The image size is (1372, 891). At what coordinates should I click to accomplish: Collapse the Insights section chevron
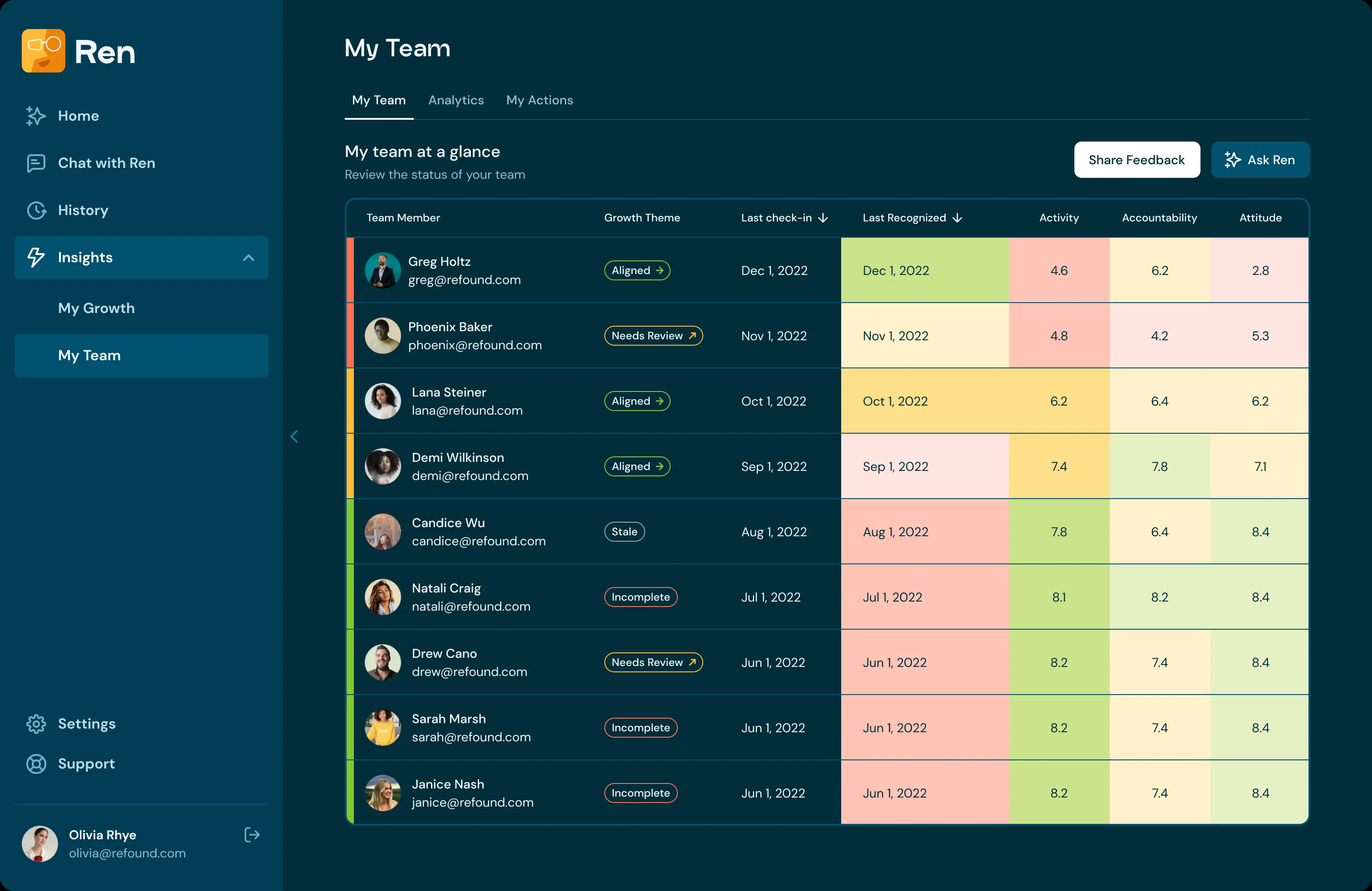tap(249, 258)
